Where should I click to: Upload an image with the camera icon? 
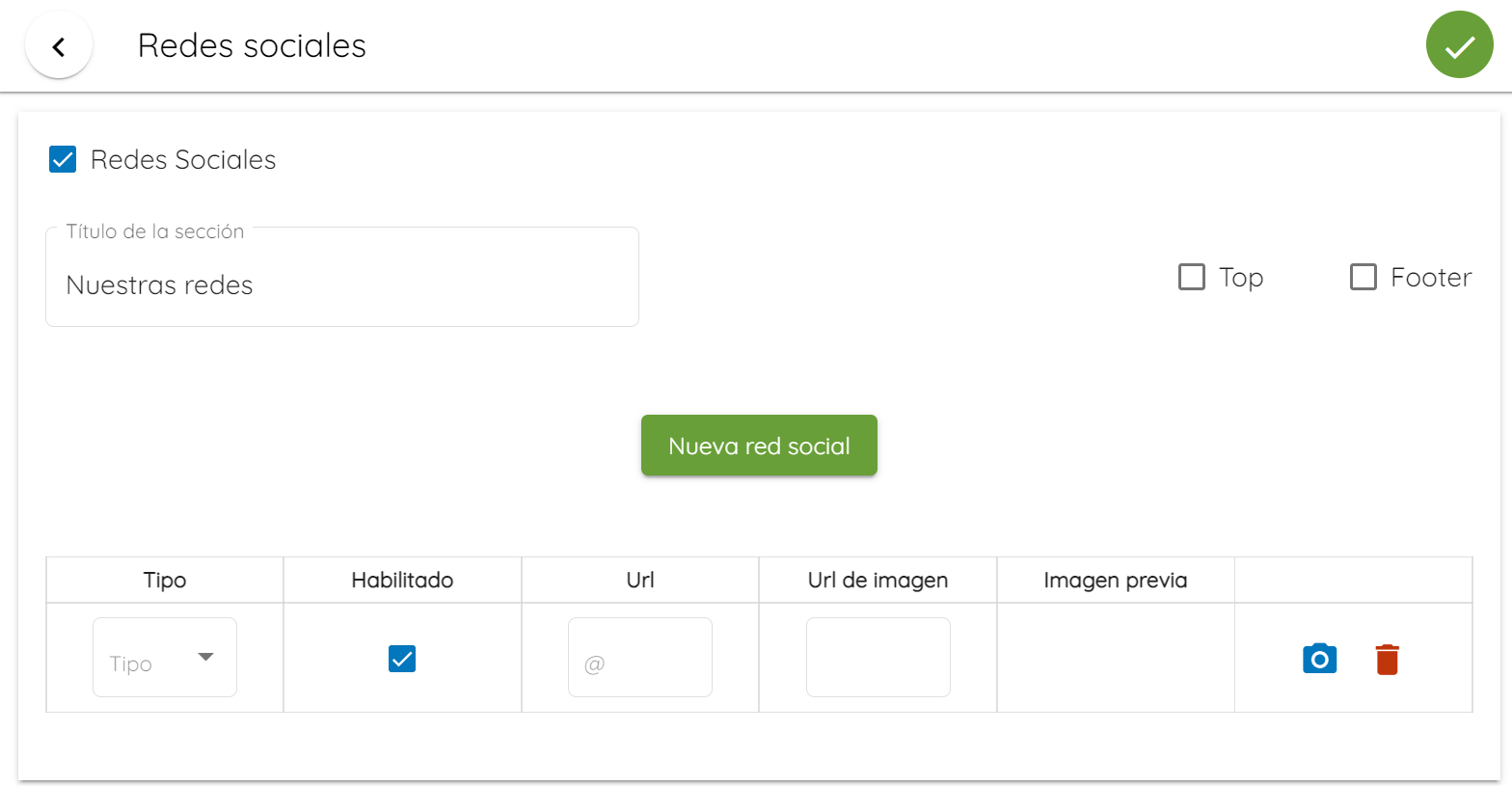1319,659
